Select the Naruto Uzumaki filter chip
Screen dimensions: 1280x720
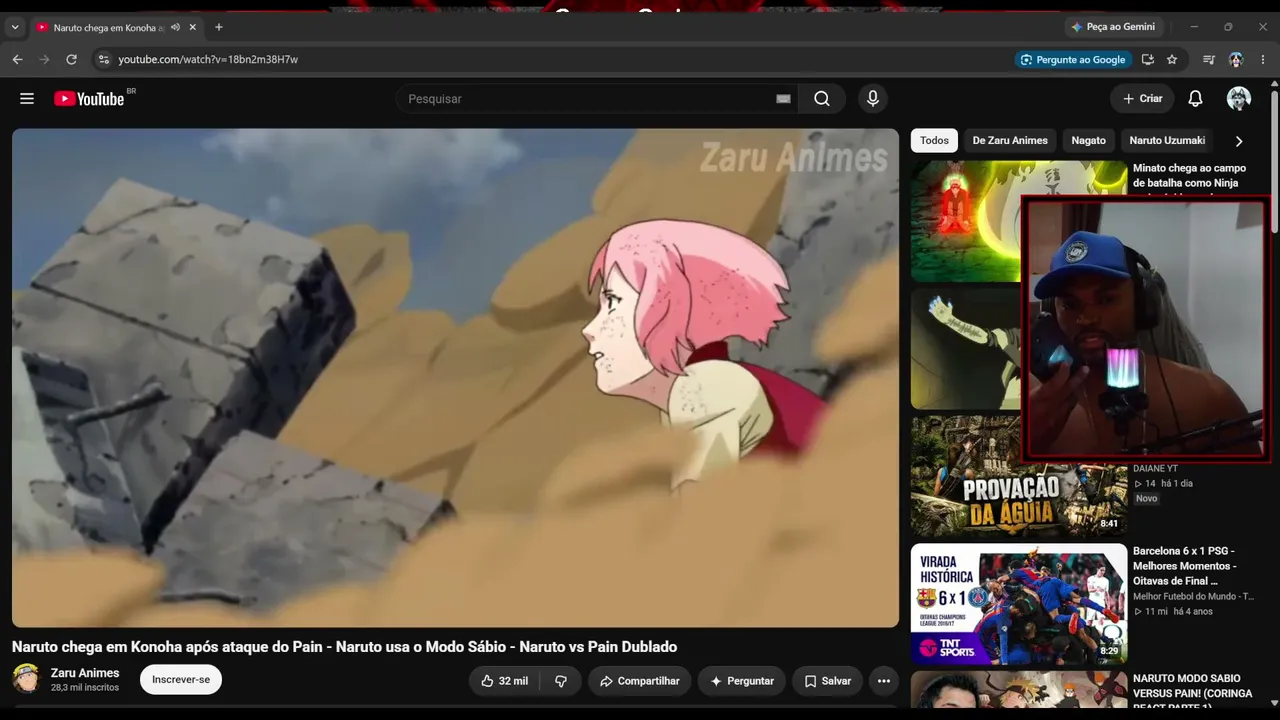coord(1167,141)
